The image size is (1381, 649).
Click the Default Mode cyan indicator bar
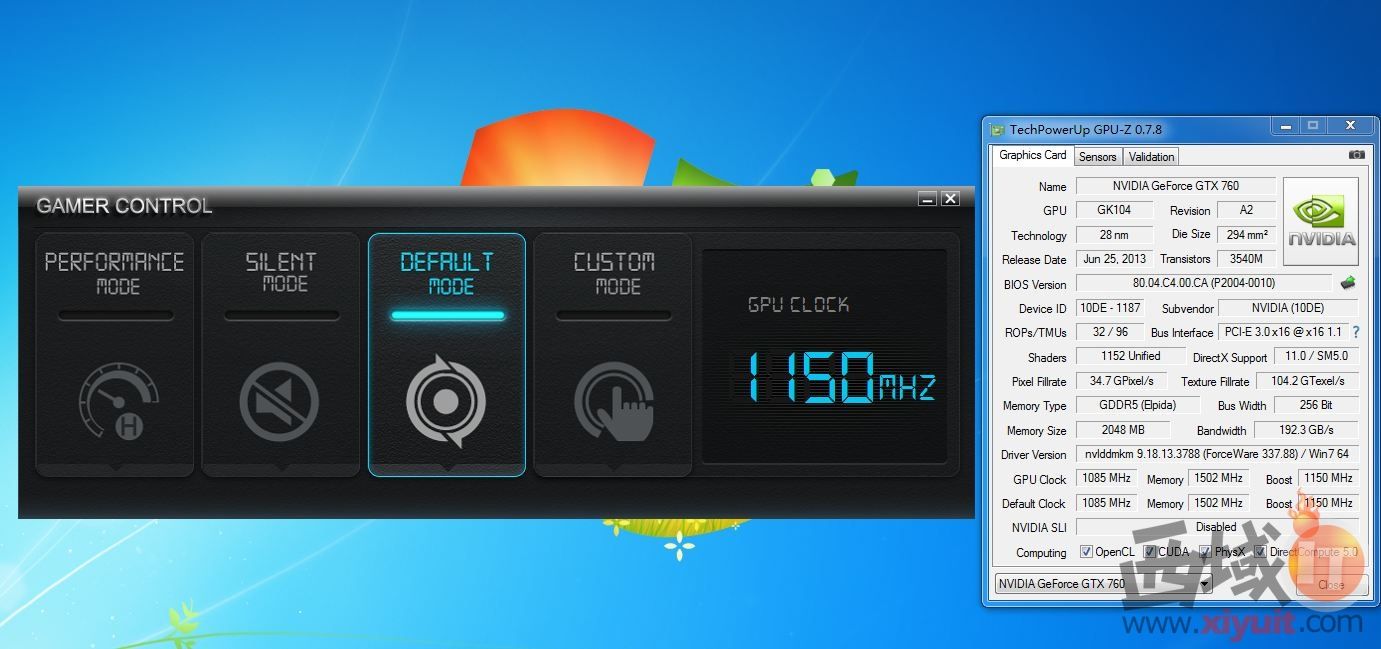coord(447,316)
